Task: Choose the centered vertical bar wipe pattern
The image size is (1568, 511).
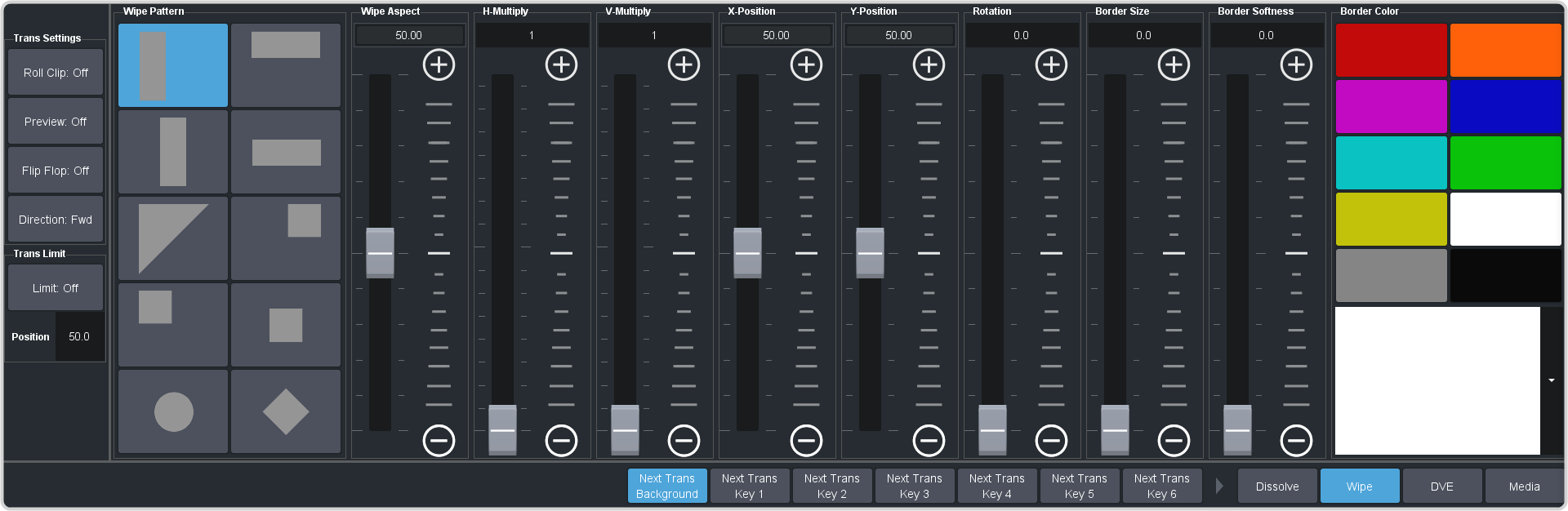Action: click(x=173, y=152)
